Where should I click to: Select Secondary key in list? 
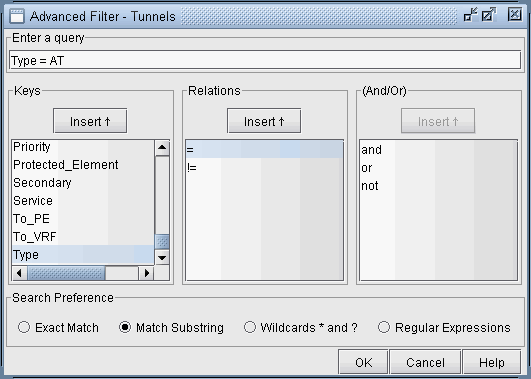[x=83, y=183]
